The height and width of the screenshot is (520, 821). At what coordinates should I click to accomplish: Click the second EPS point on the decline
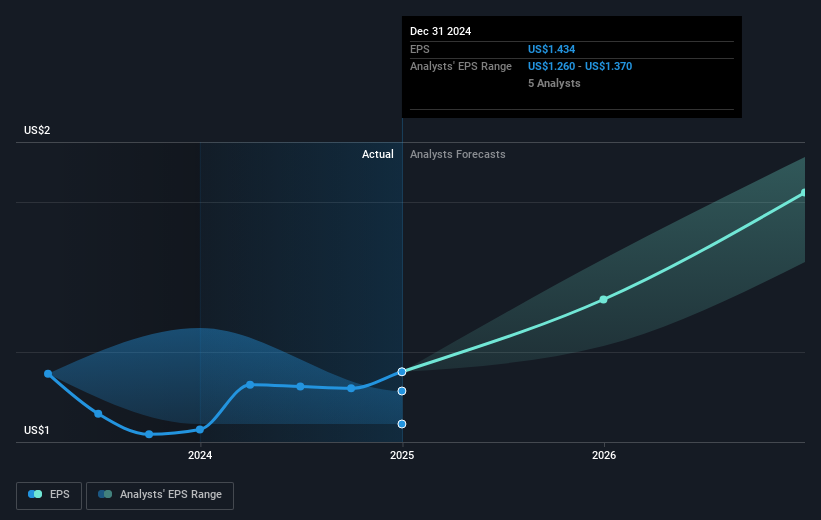[98, 414]
